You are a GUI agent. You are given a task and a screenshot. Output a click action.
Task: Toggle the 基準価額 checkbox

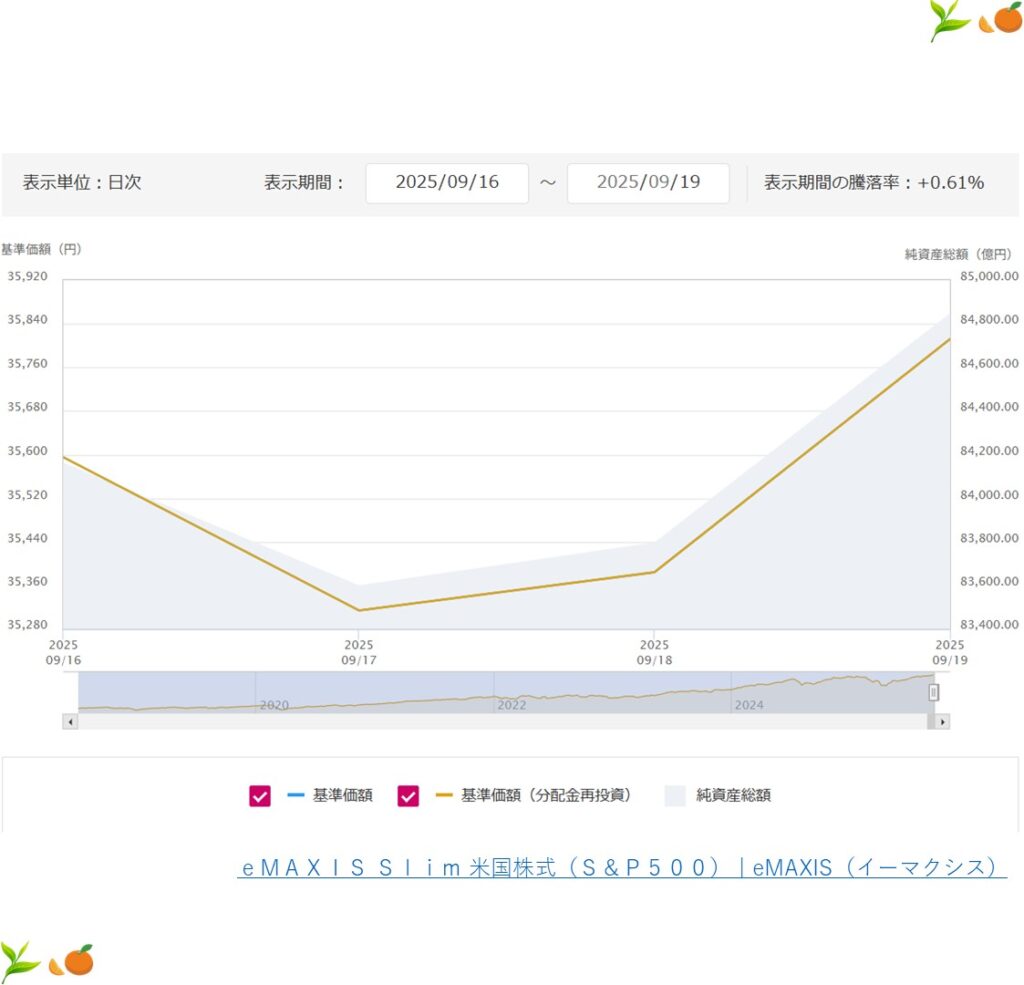tap(260, 796)
